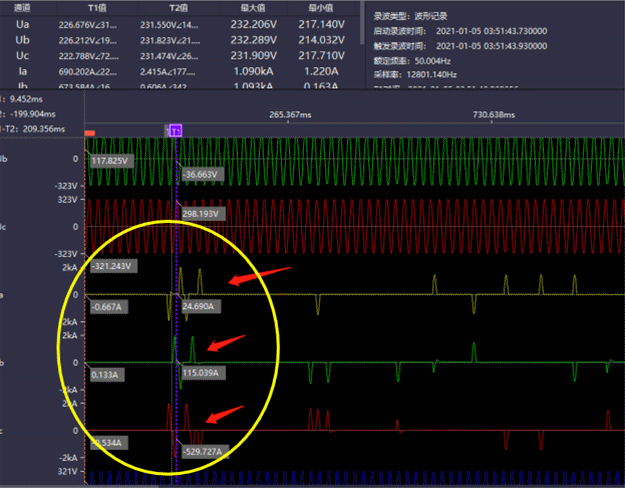The width and height of the screenshot is (625, 488).
Task: Click the 117.825V value tag
Action: click(x=112, y=160)
